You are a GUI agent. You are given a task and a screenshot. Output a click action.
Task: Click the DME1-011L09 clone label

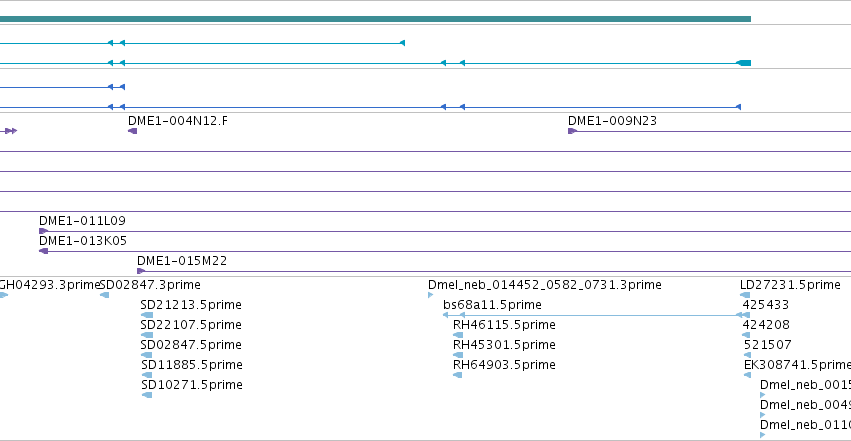tap(82, 221)
